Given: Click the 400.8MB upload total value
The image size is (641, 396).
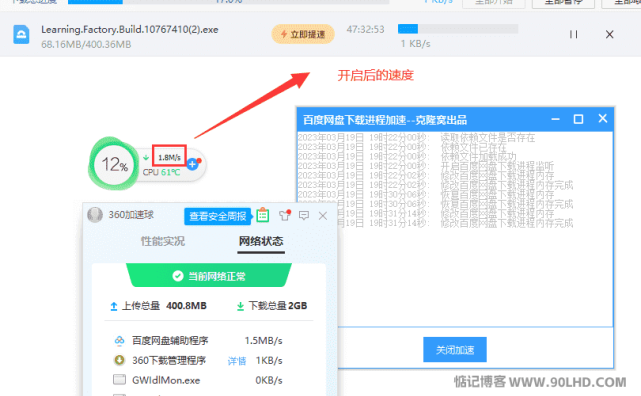Looking at the screenshot, I should 186,306.
